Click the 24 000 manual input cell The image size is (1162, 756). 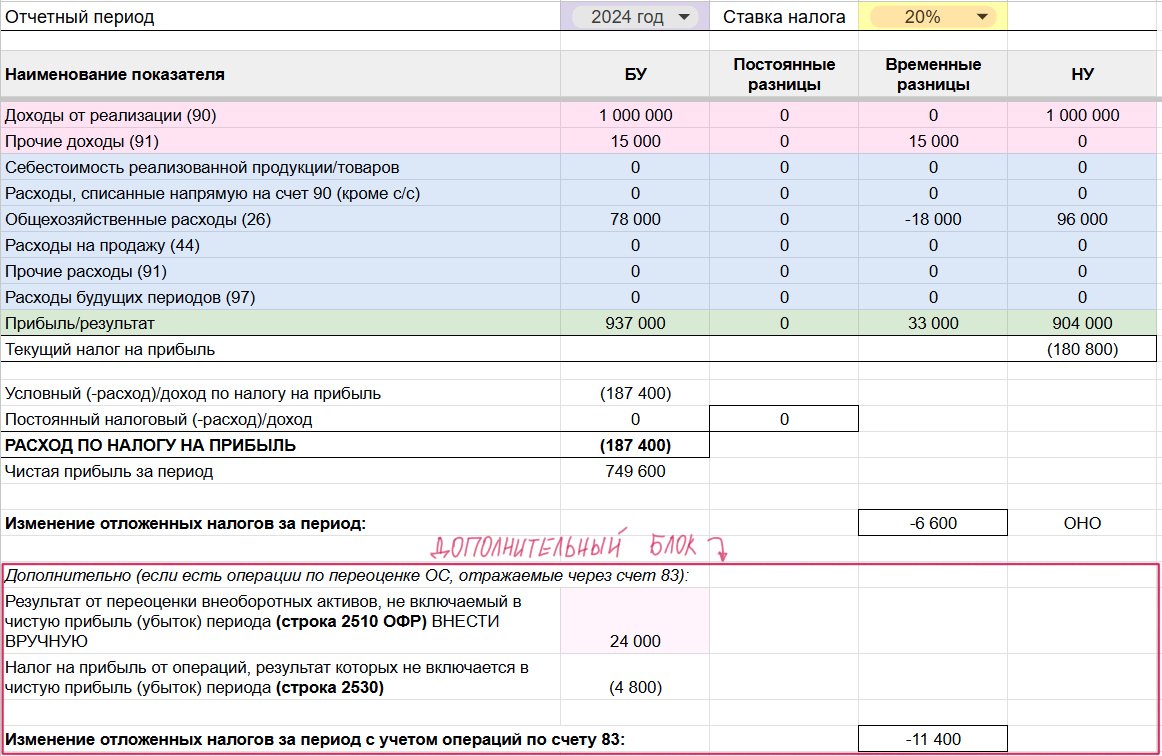point(635,621)
